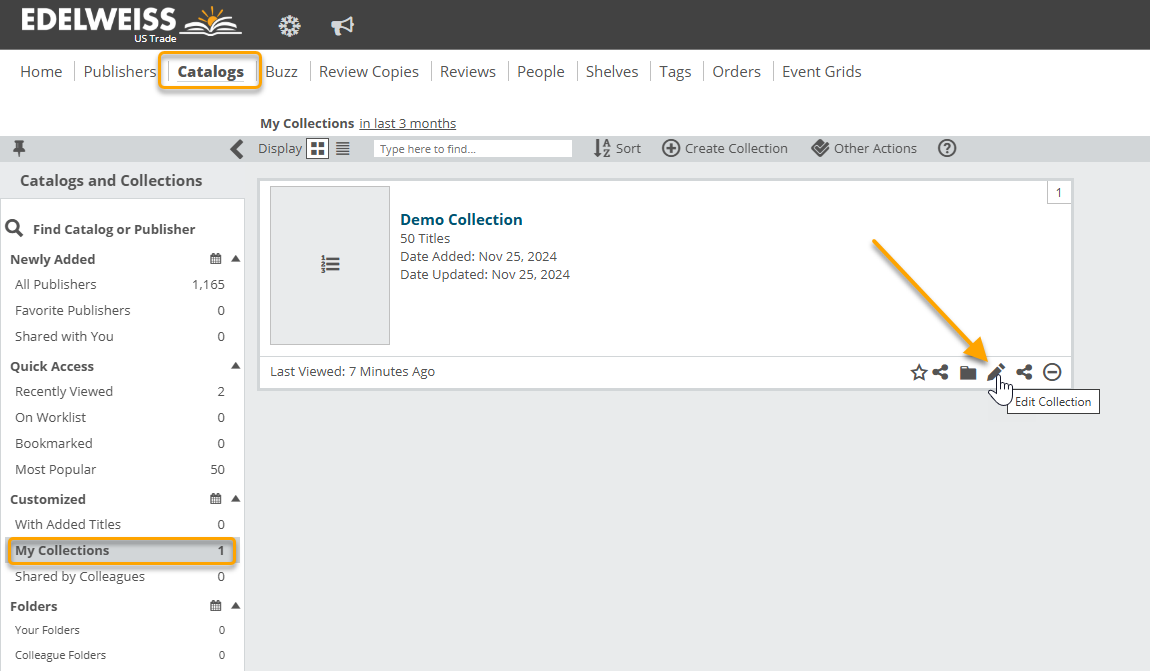Screen dimensions: 1150x671
Task: Click the Type here to find field
Action: pos(472,148)
